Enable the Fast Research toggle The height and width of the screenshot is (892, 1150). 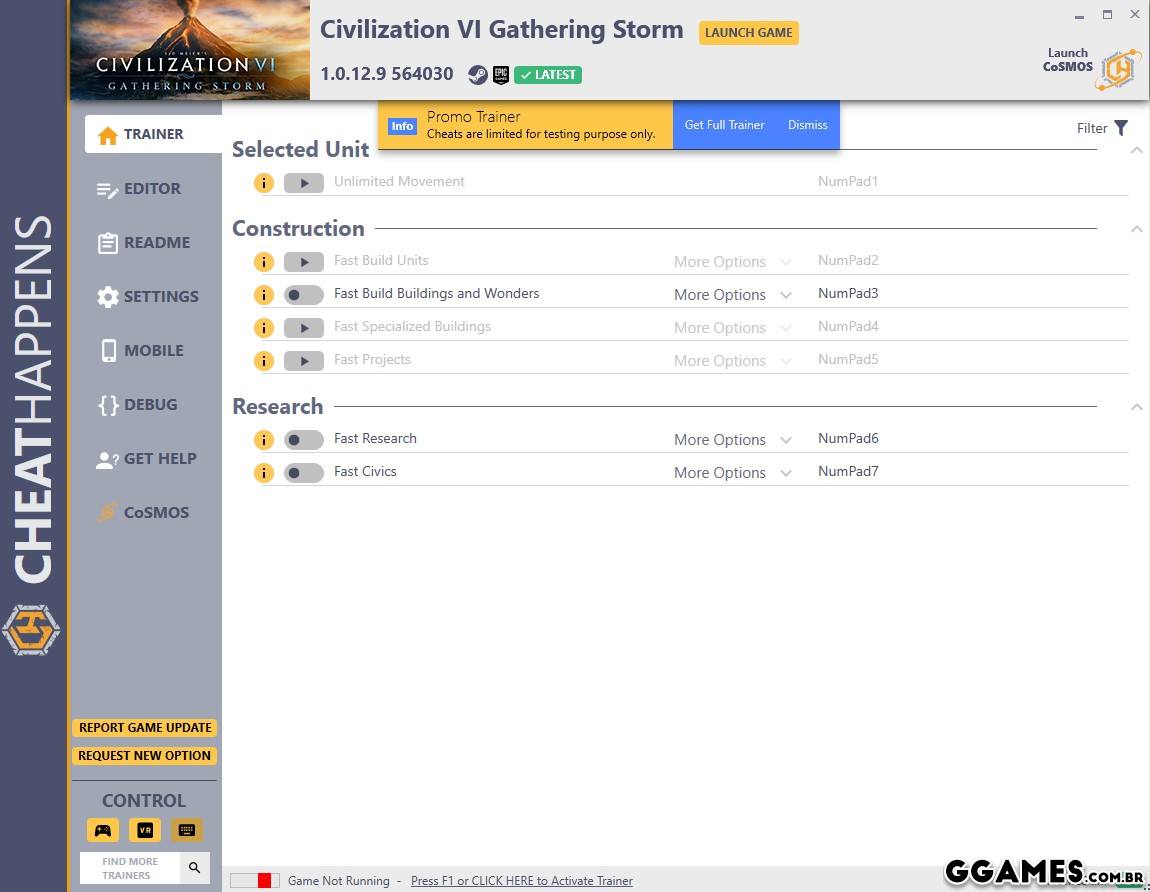[303, 439]
